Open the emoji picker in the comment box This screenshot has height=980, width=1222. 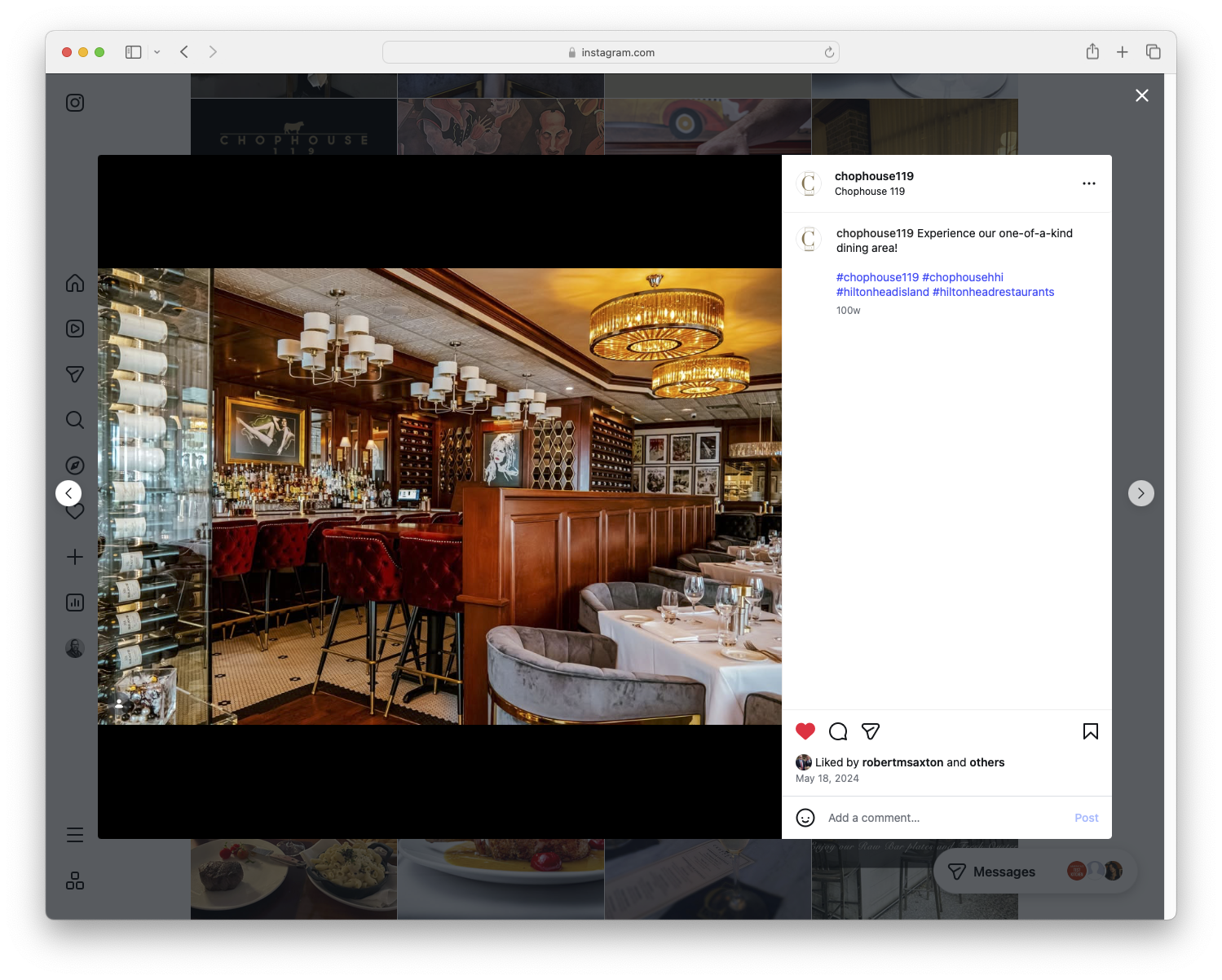805,817
